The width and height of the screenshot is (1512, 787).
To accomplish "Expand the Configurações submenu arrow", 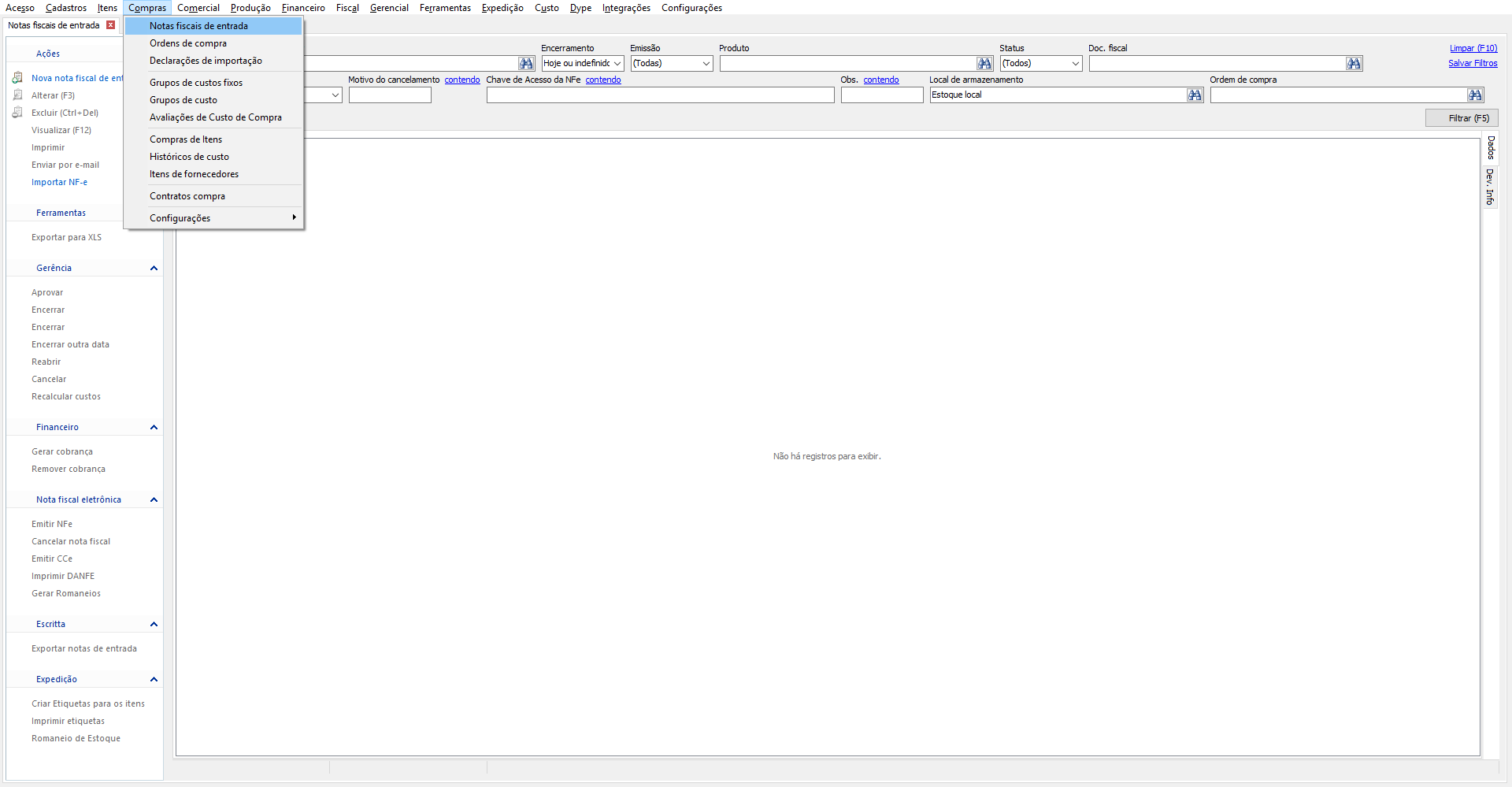I will (x=294, y=217).
